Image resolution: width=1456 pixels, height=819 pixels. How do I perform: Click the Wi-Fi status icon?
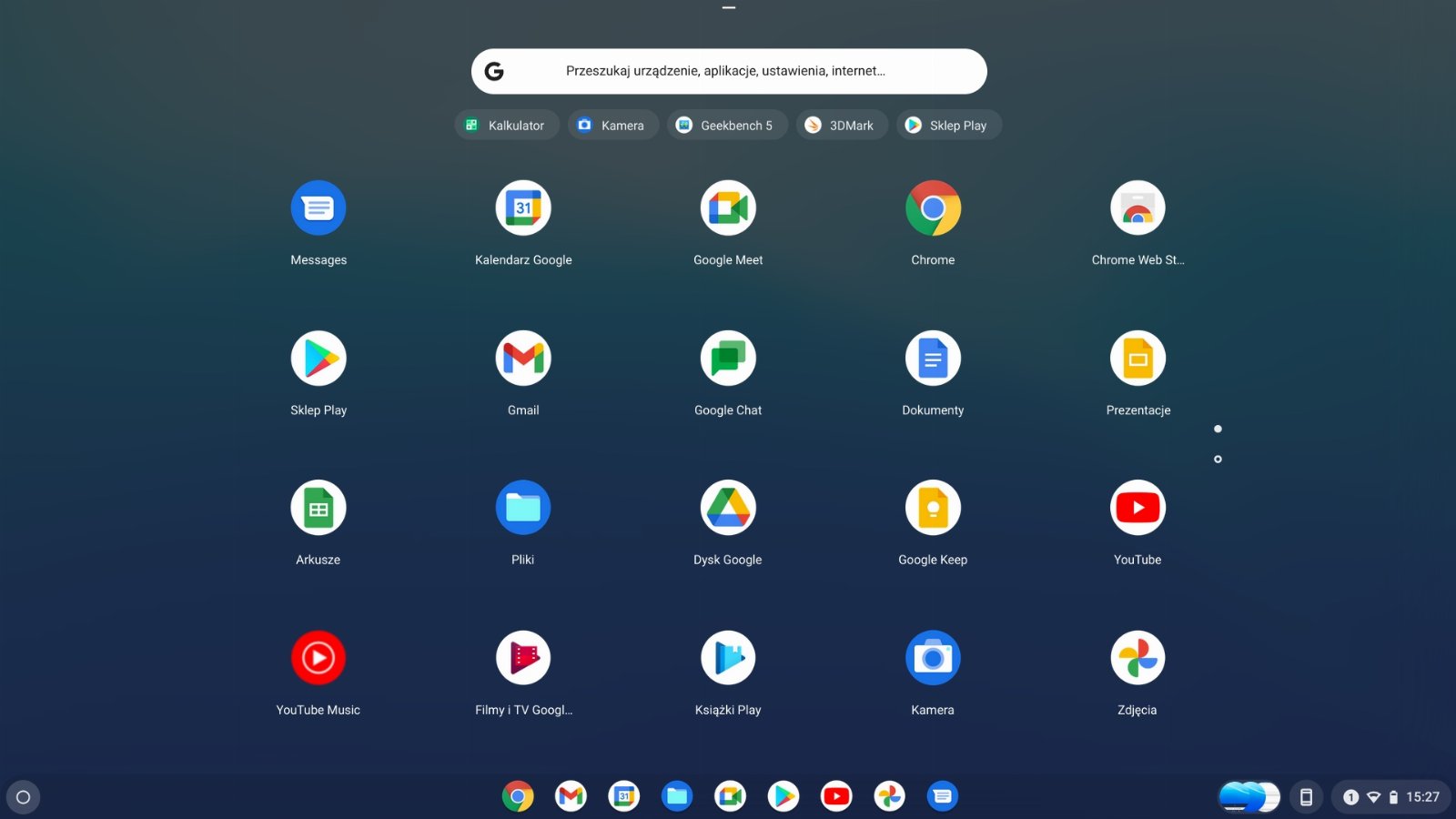click(x=1374, y=797)
